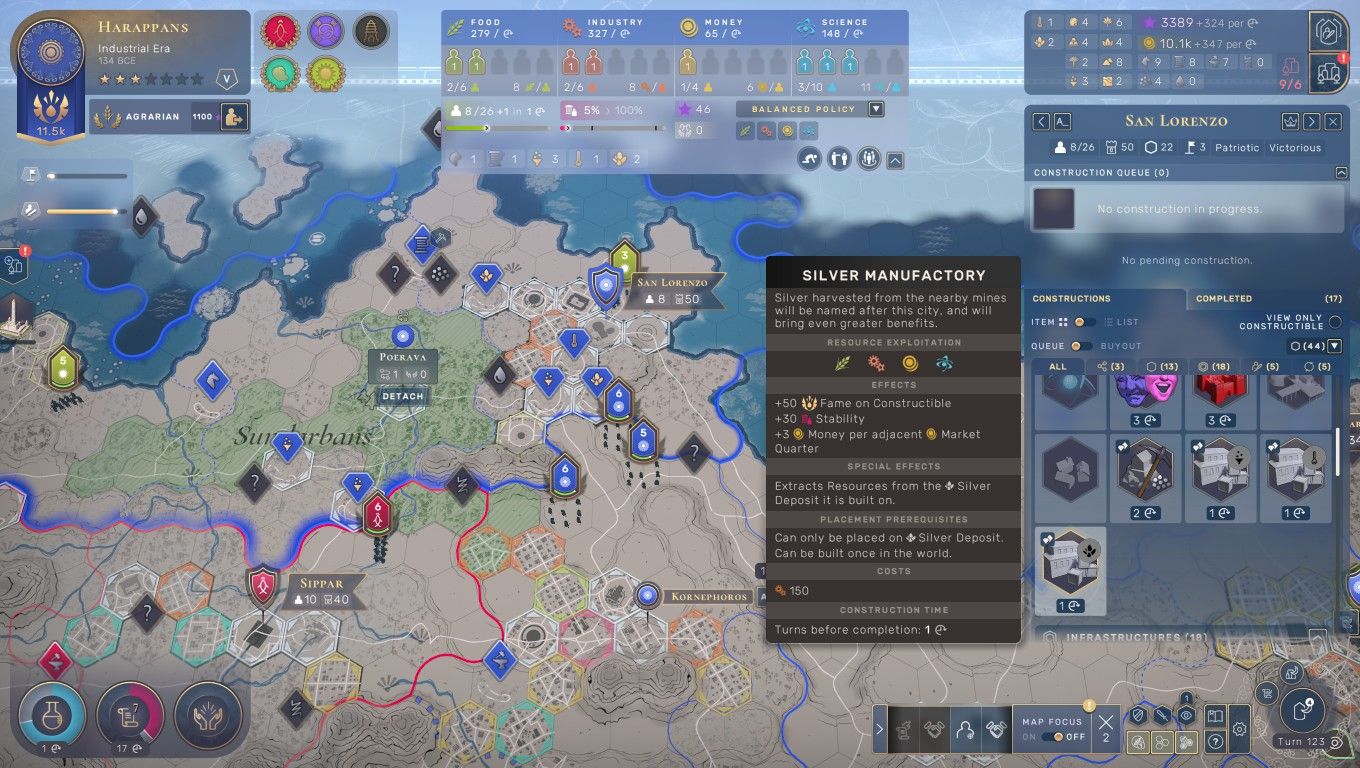Click the end turn button above Turn 123
The height and width of the screenshot is (768, 1360).
coord(1303,710)
